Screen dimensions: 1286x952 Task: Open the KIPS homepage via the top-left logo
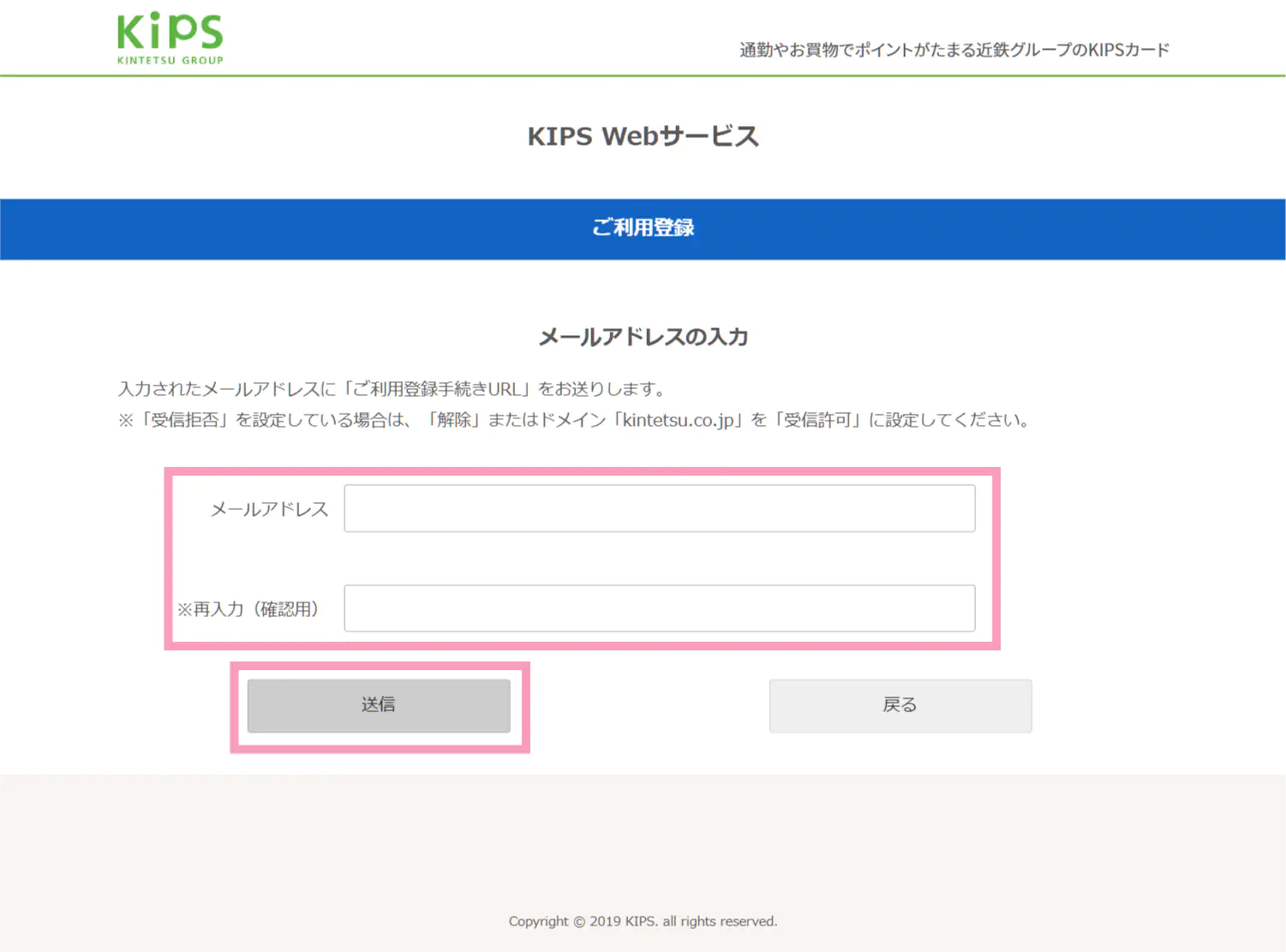point(169,36)
